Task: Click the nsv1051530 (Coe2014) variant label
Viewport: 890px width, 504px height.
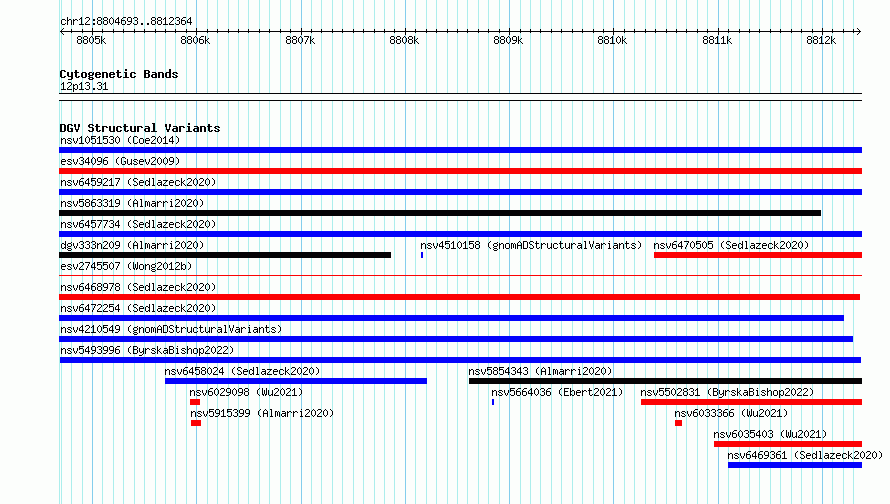Action: pos(120,140)
